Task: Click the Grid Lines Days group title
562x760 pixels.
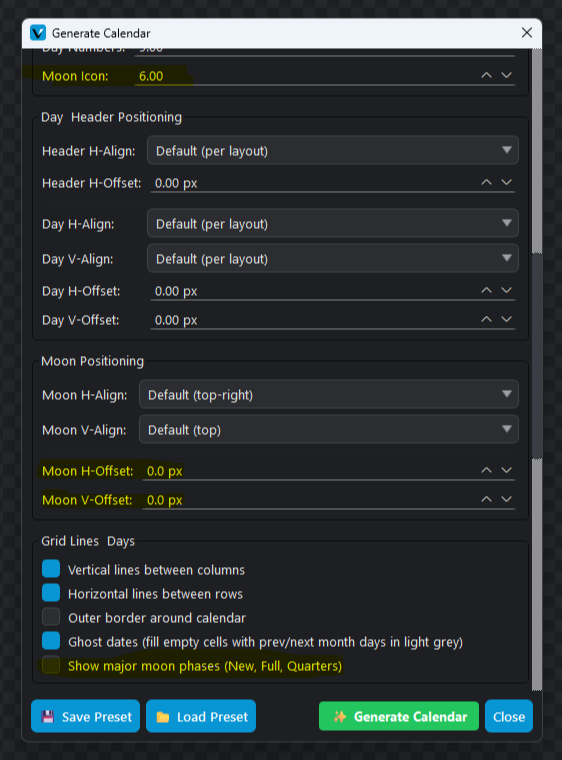Action: (x=88, y=541)
